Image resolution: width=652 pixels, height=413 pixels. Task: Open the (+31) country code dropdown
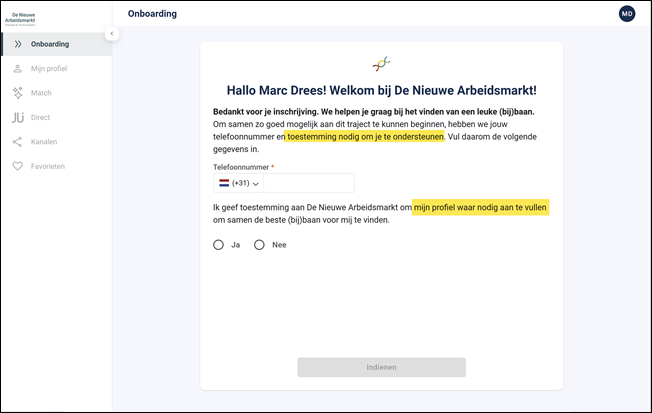239,183
